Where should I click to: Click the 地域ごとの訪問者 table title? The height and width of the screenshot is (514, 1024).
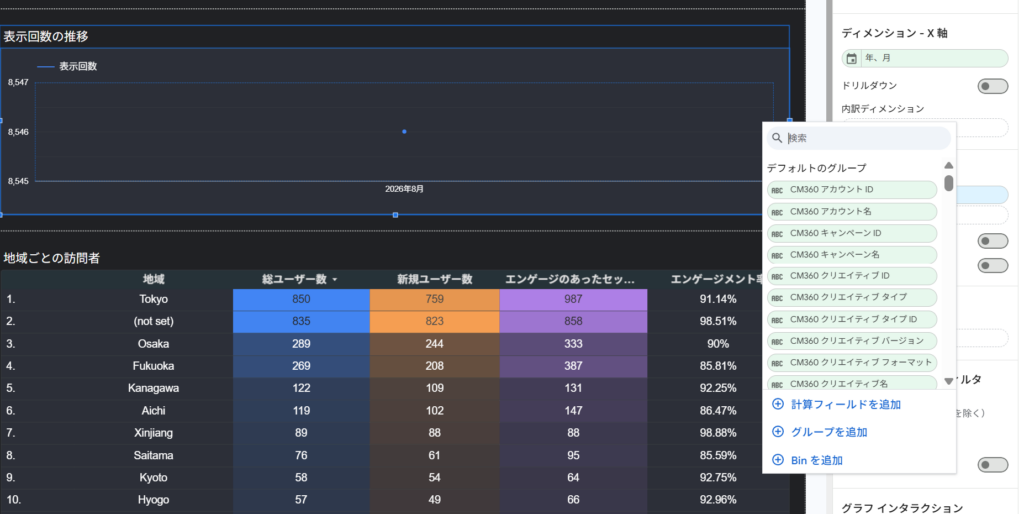[52, 258]
